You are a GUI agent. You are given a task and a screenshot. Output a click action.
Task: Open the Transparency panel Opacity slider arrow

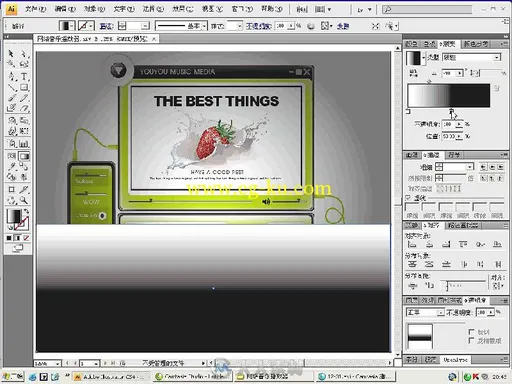click(x=491, y=312)
